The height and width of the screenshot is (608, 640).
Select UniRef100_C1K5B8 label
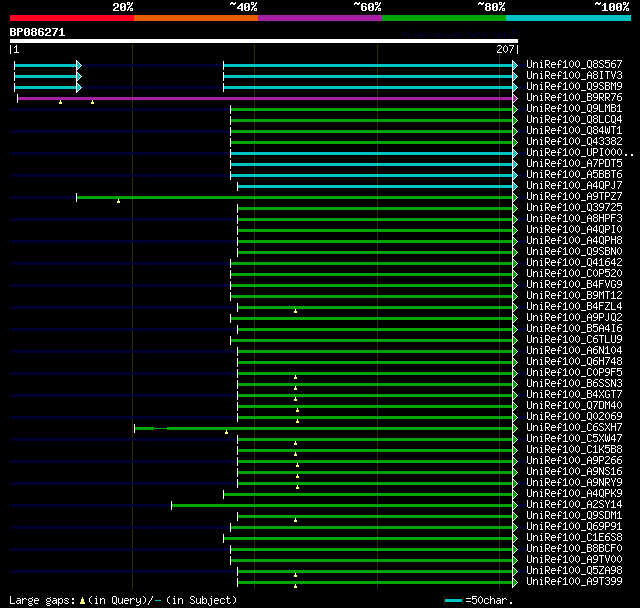tap(574, 450)
